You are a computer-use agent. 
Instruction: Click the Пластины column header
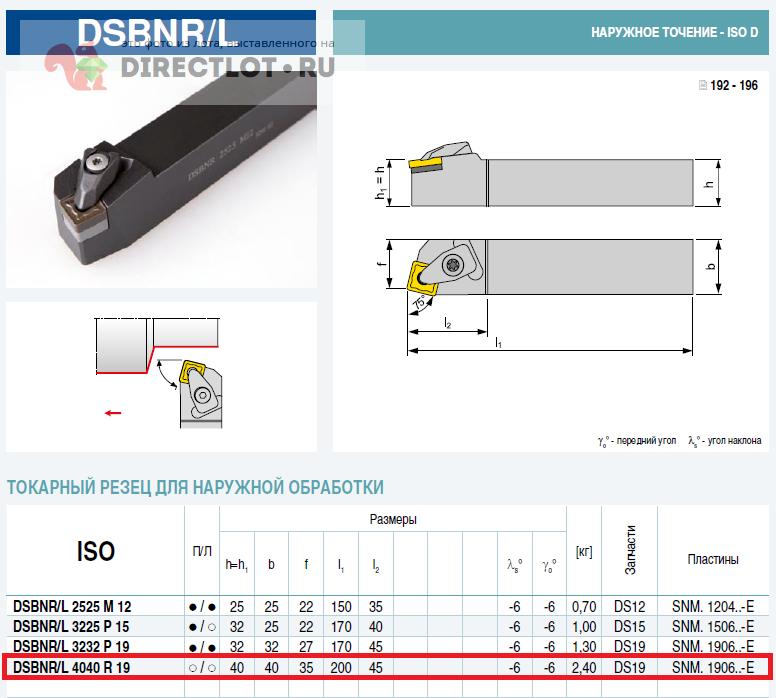712,560
